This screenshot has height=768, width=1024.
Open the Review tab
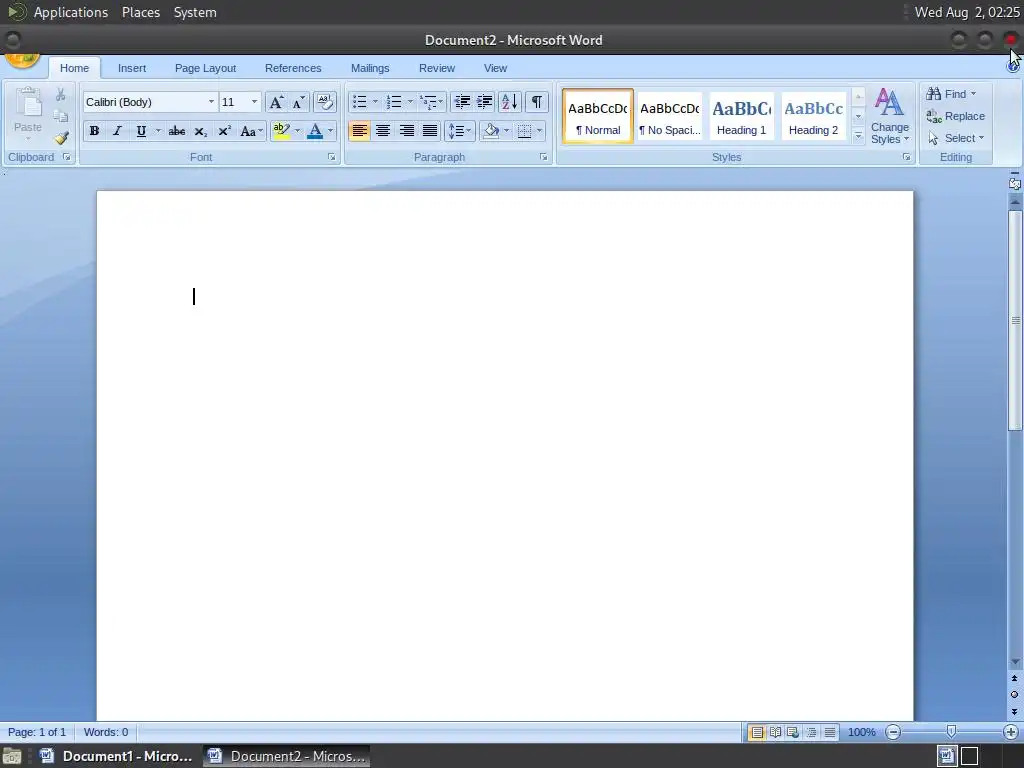(x=437, y=68)
